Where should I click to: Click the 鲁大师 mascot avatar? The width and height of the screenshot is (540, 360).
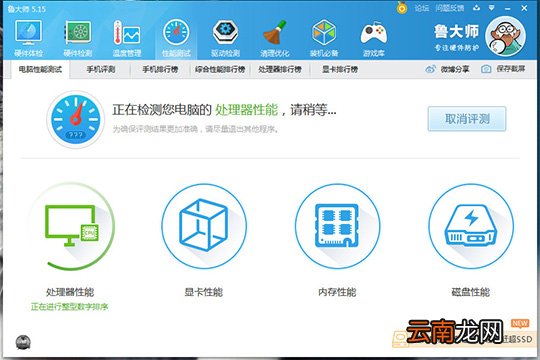tap(505, 36)
